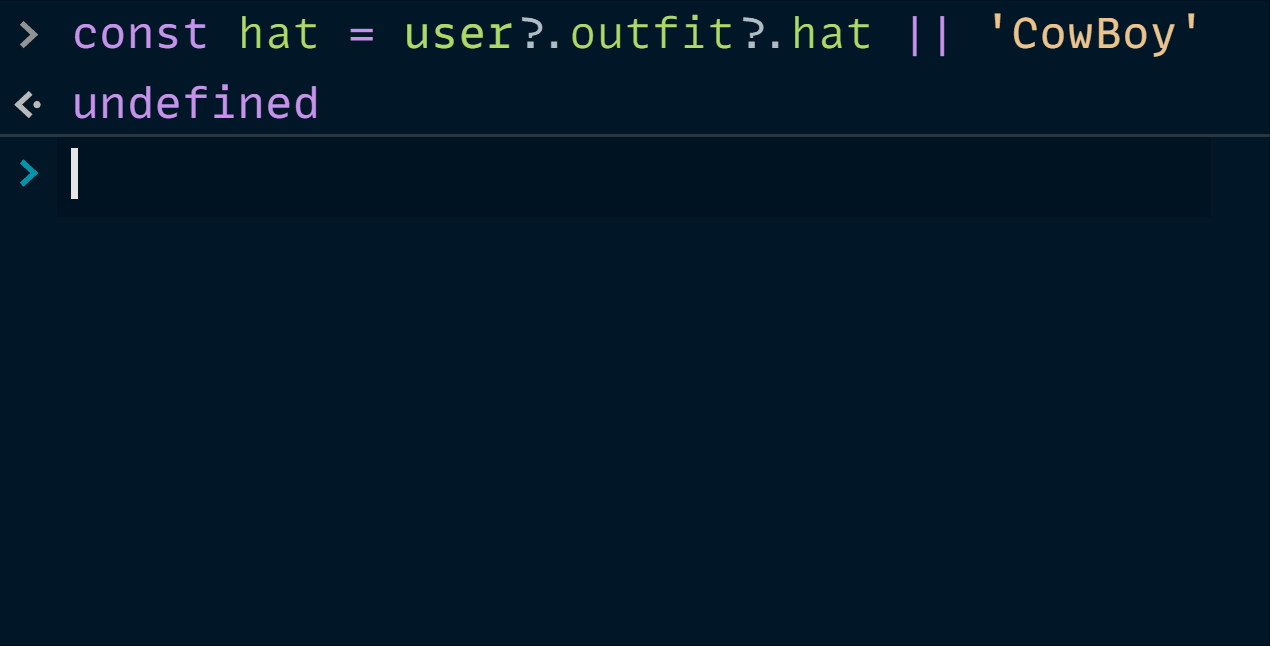
Task: Click the gray input chevron beside const
Action: [29, 35]
